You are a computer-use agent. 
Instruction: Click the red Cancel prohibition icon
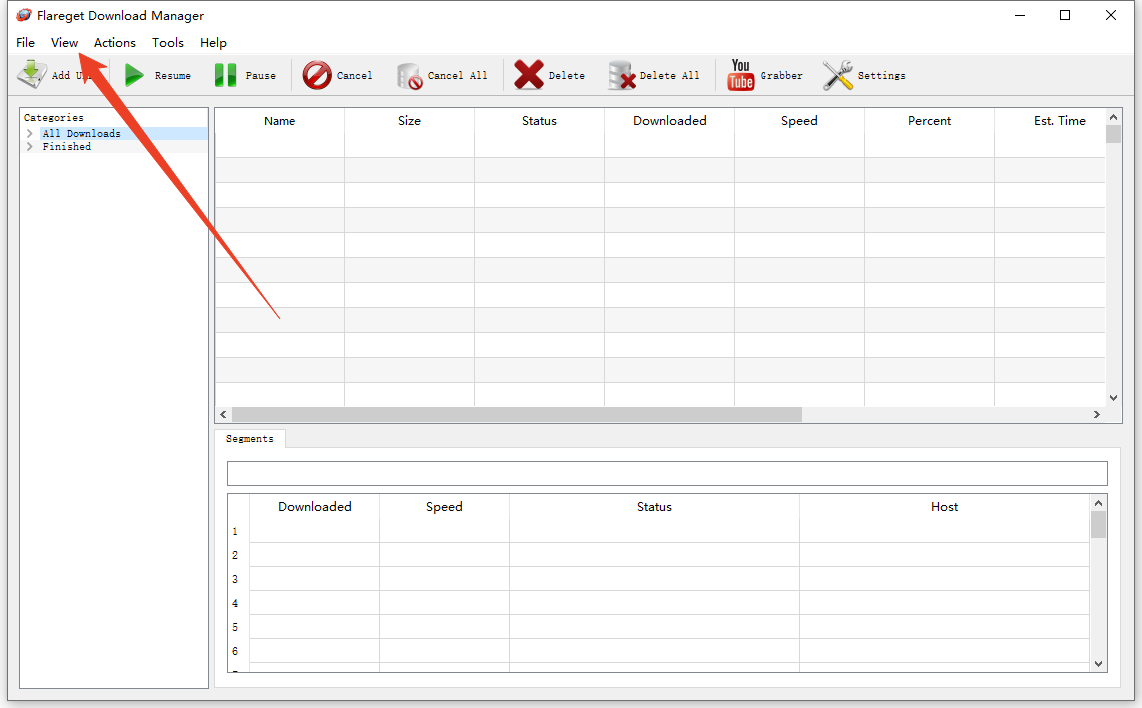[x=317, y=75]
